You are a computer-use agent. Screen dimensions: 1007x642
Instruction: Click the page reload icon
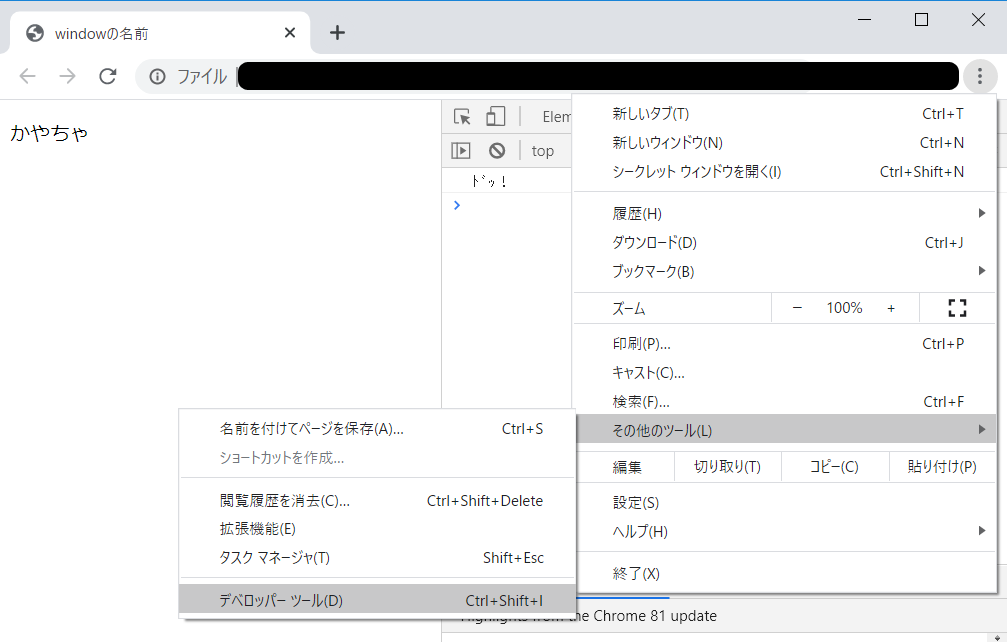click(108, 76)
